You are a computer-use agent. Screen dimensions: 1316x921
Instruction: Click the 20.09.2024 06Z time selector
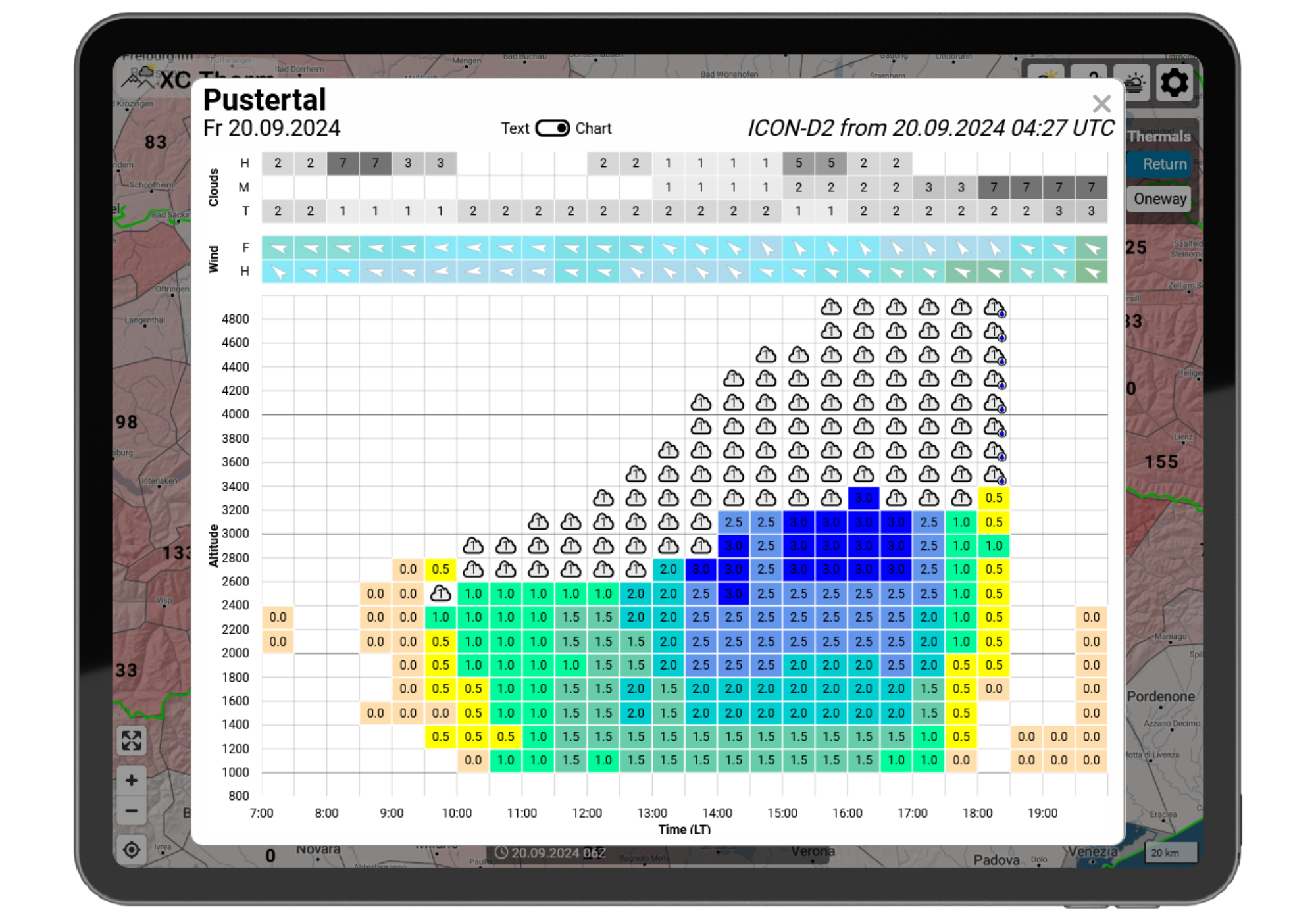coord(551,853)
